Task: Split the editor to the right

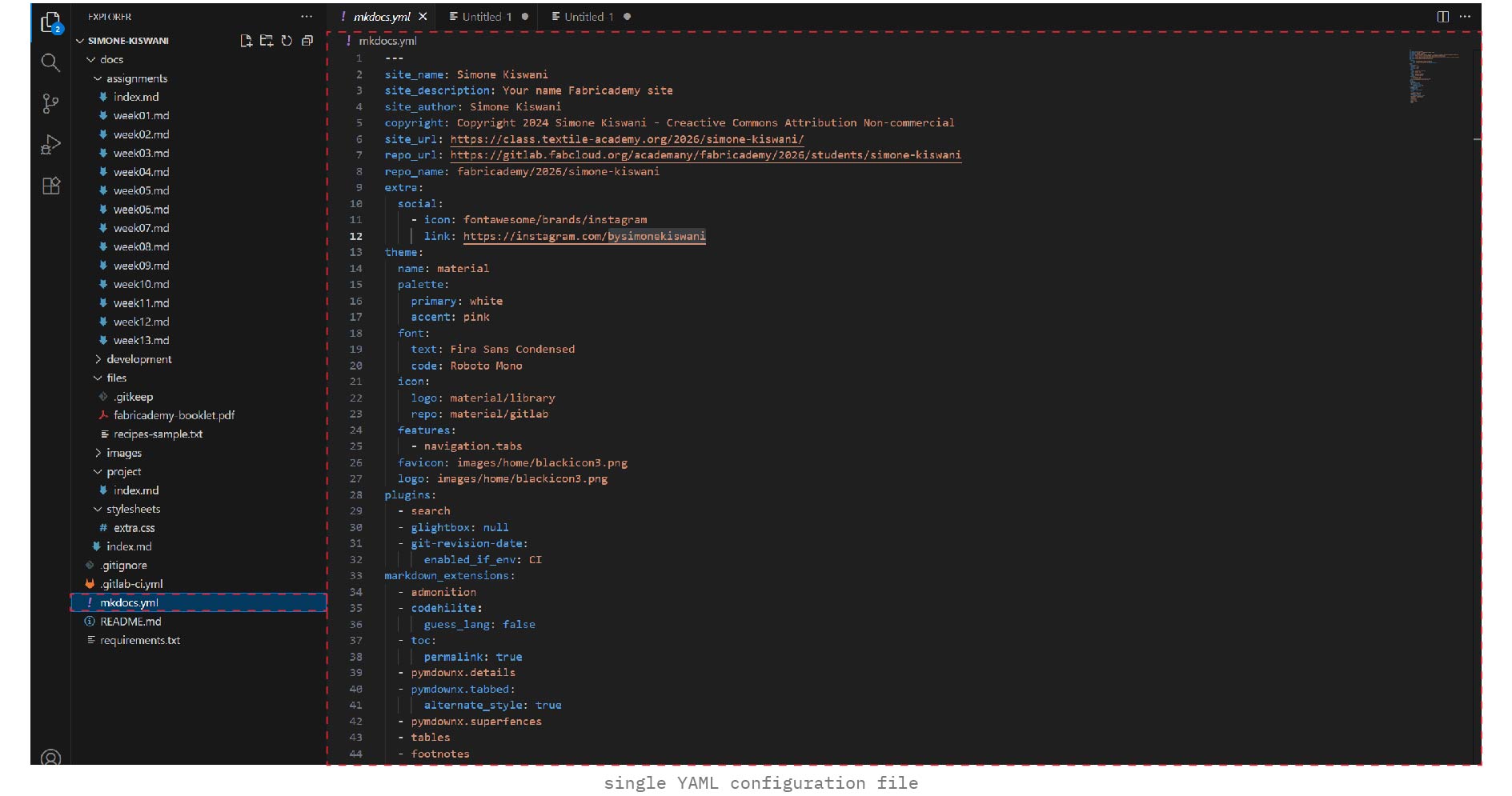Action: 1442,17
